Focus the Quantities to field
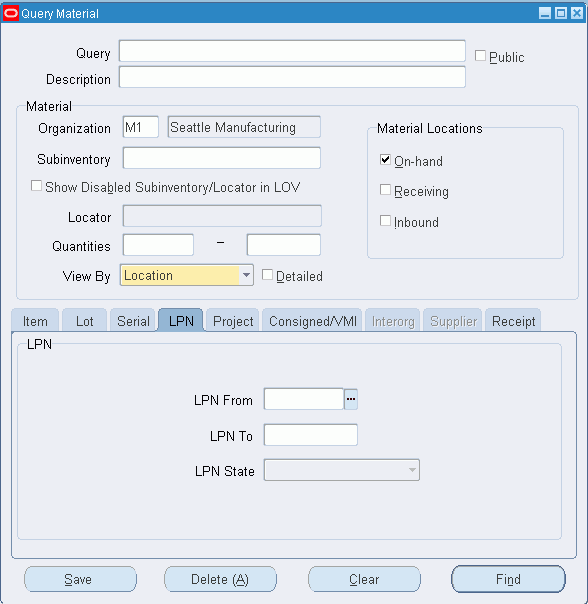 click(x=284, y=245)
